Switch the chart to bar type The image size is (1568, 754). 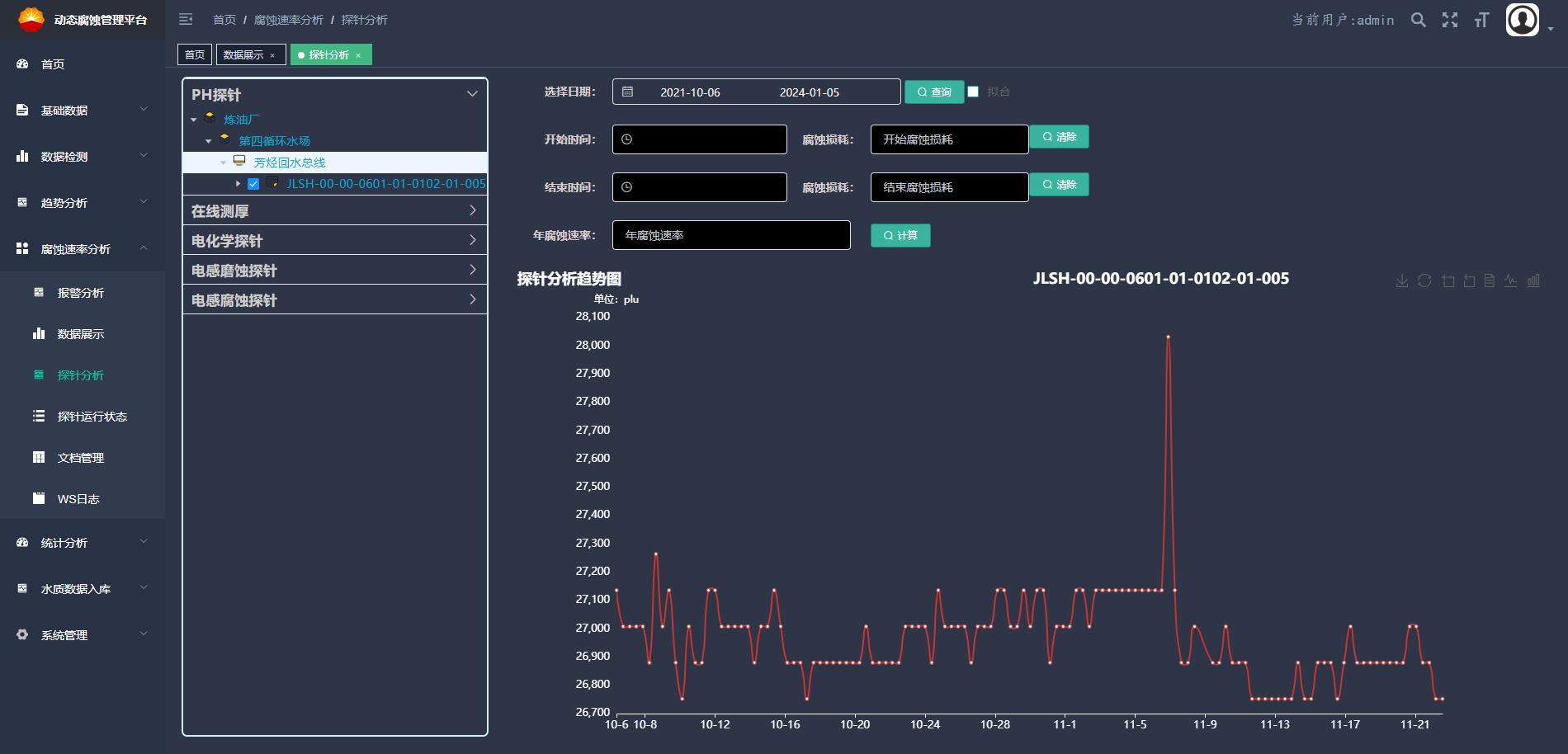(1533, 280)
